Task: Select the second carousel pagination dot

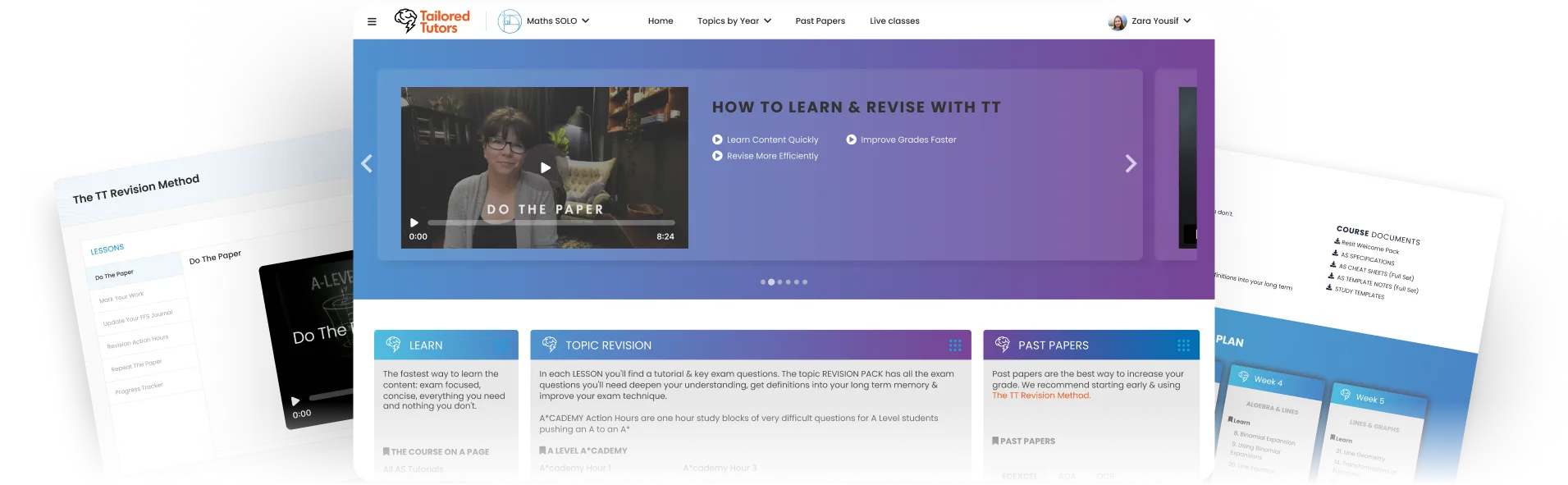Action: click(771, 282)
